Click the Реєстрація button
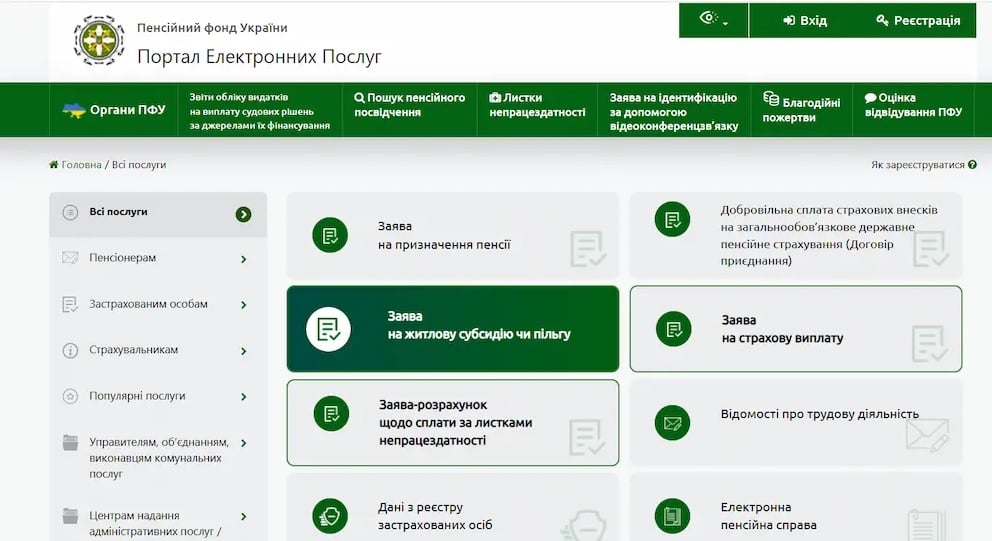 pyautogui.click(x=918, y=20)
